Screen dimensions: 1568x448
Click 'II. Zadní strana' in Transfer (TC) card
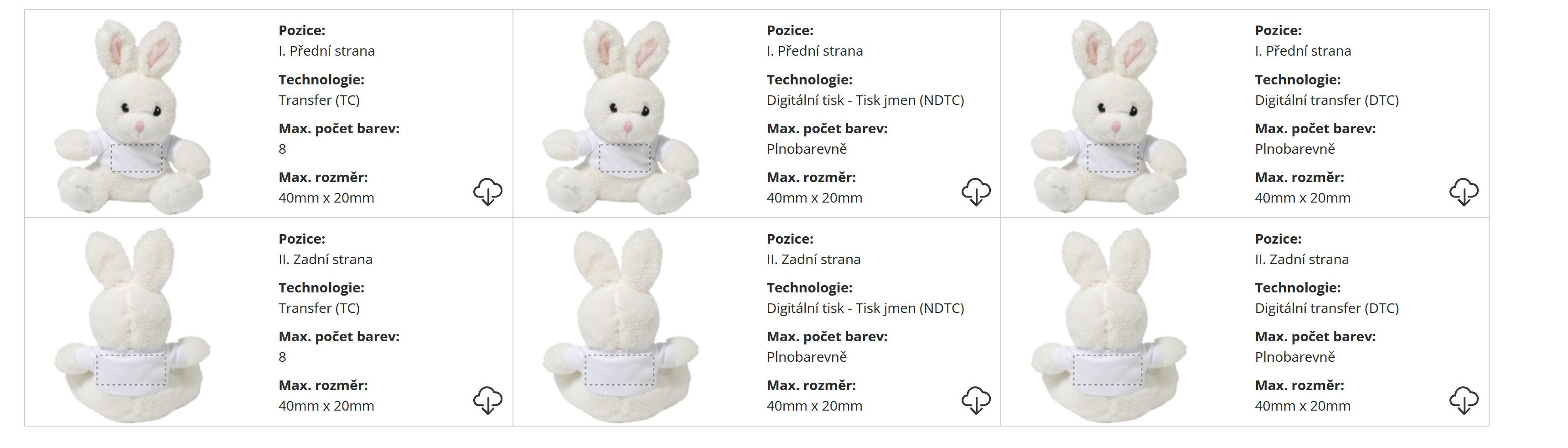pos(325,259)
